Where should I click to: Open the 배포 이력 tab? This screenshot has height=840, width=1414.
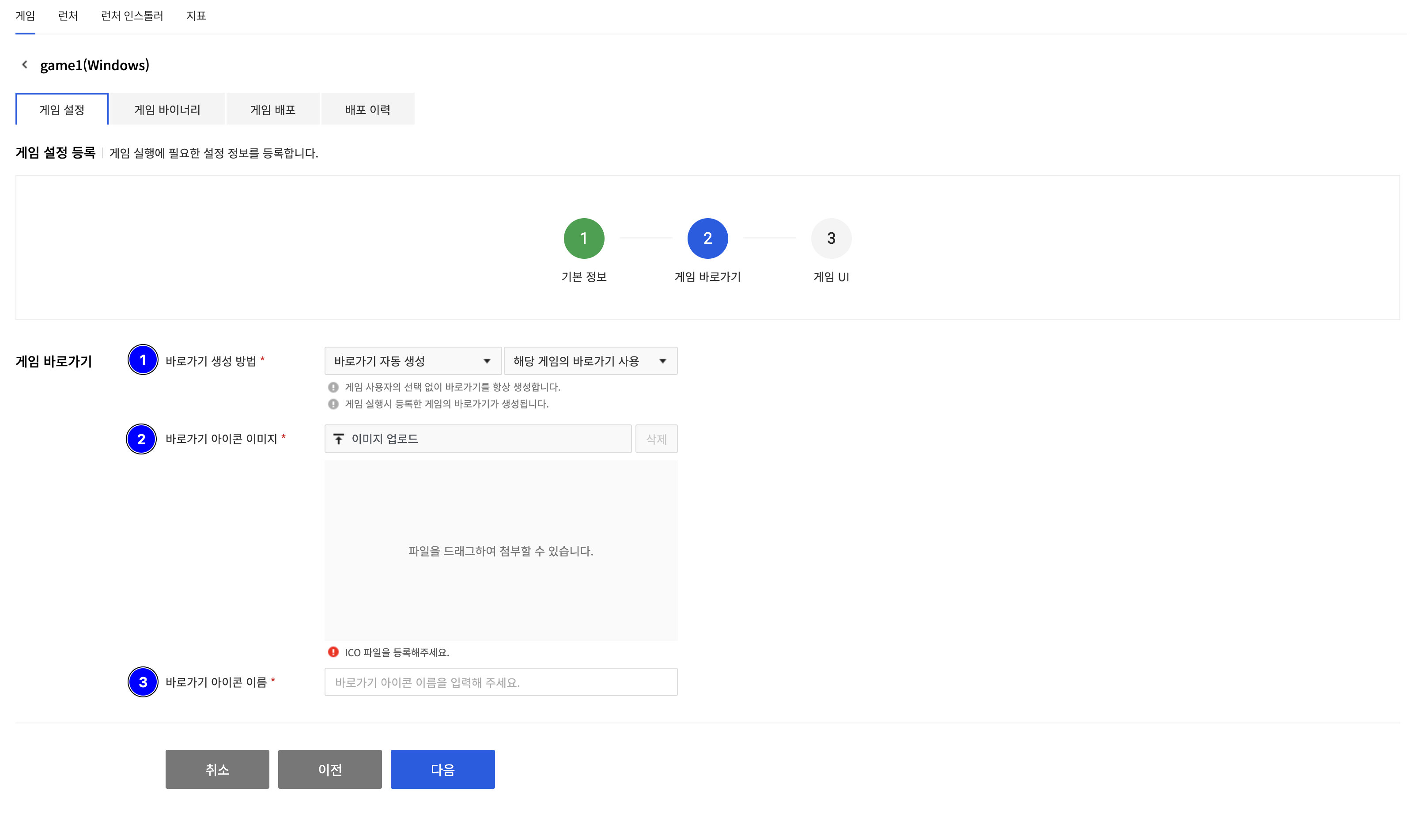click(367, 109)
